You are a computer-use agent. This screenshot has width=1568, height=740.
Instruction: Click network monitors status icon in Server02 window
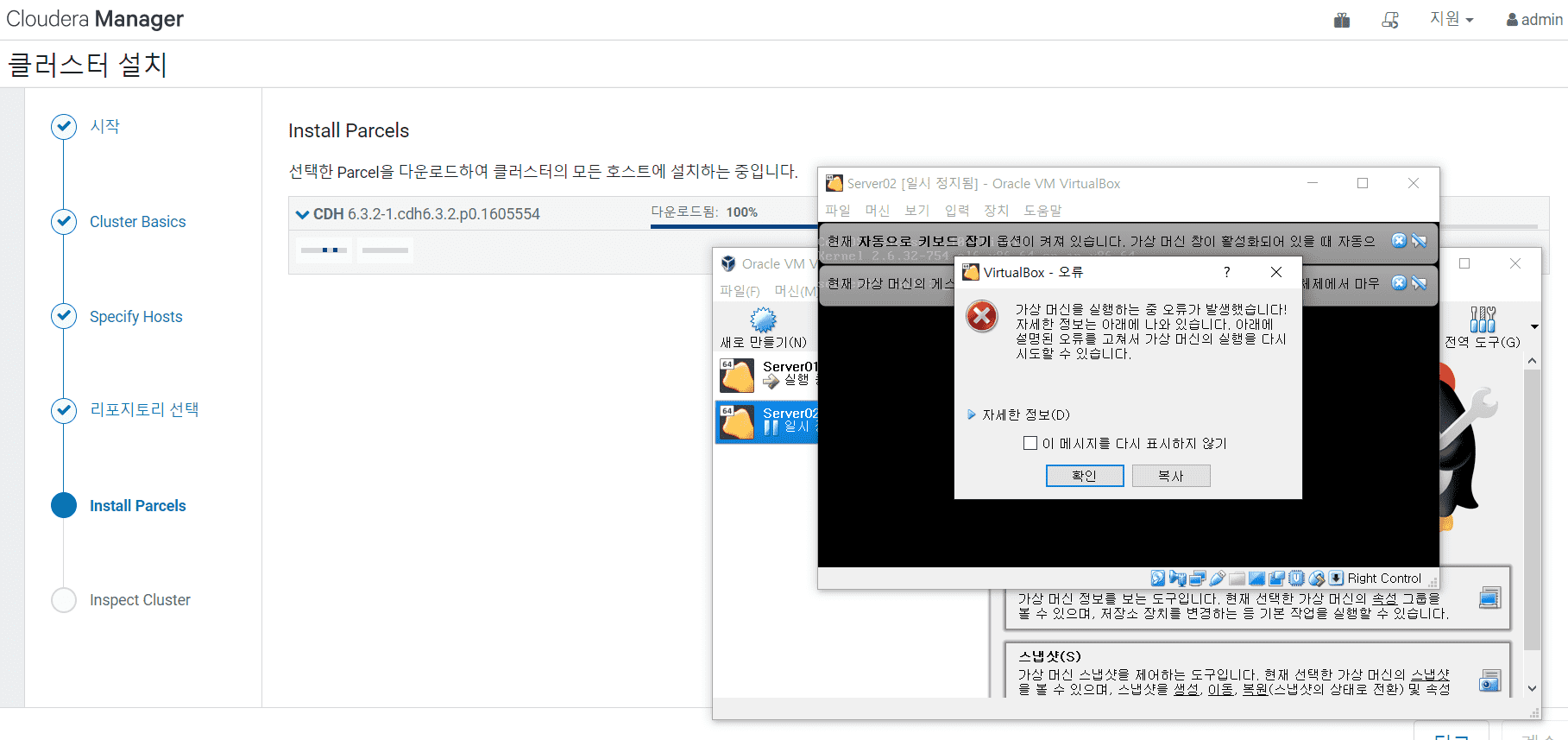point(1198,579)
